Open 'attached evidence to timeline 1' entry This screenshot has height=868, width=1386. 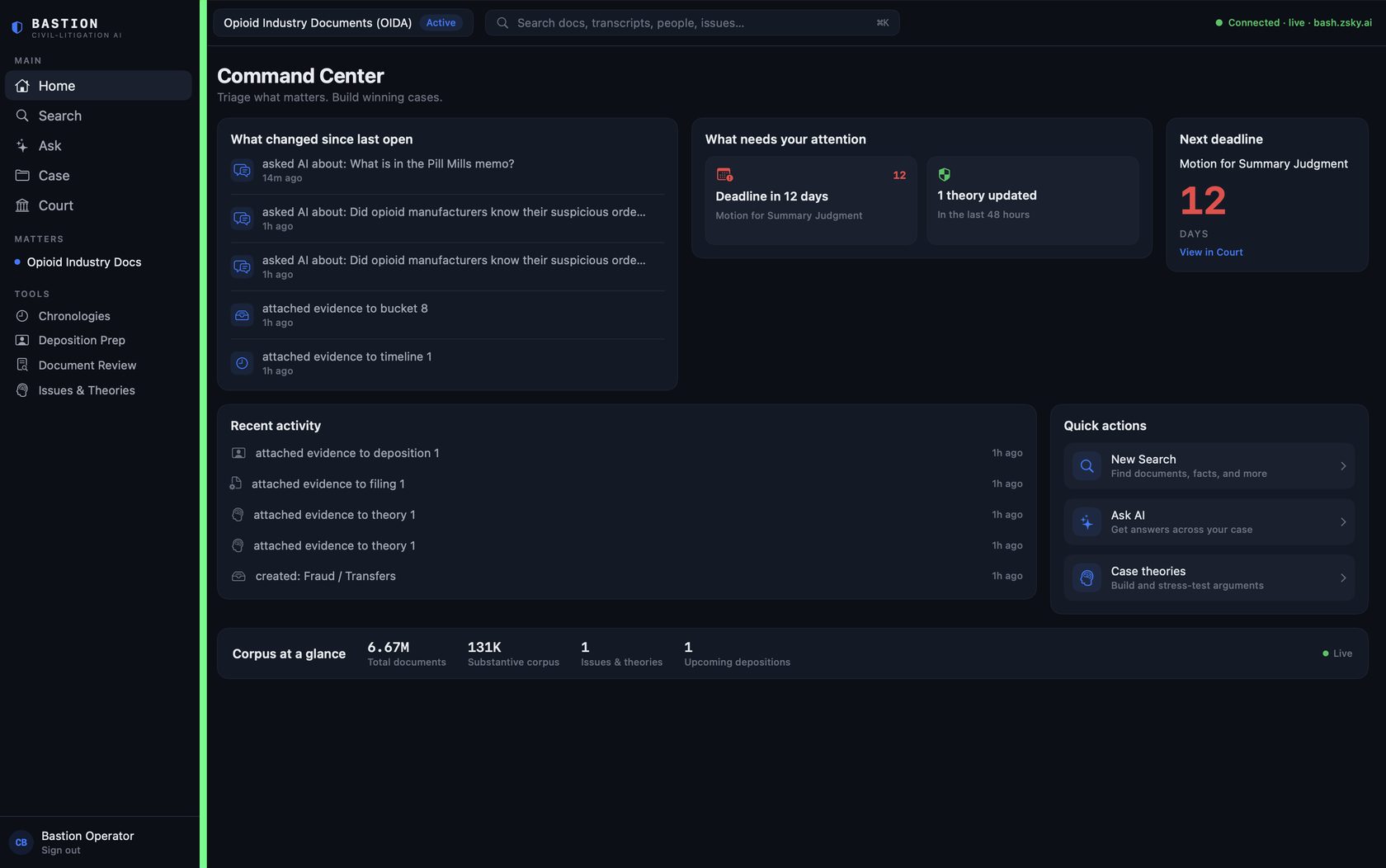pos(447,363)
